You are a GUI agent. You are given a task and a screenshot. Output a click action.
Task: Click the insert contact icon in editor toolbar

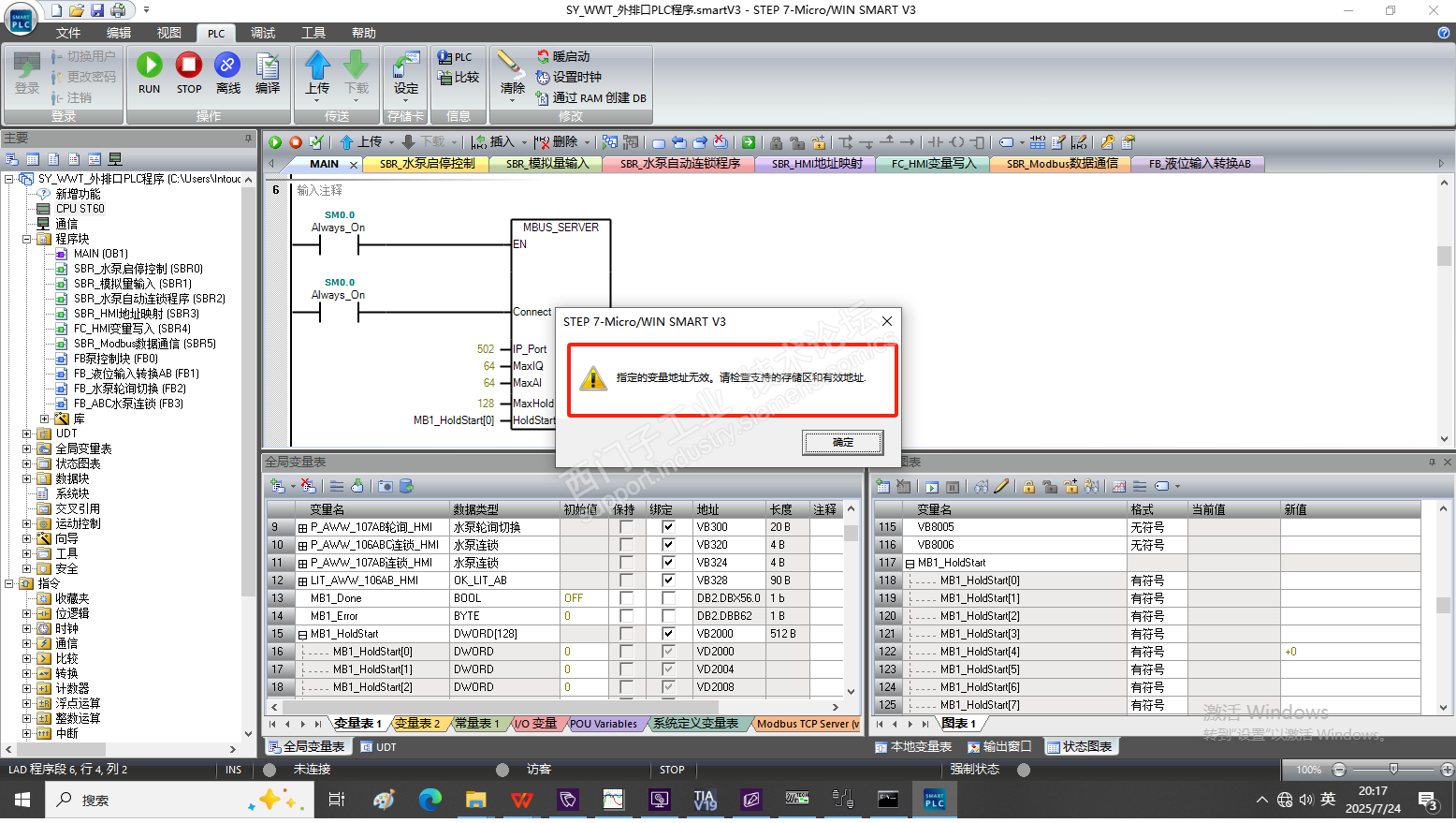pyautogui.click(x=935, y=142)
